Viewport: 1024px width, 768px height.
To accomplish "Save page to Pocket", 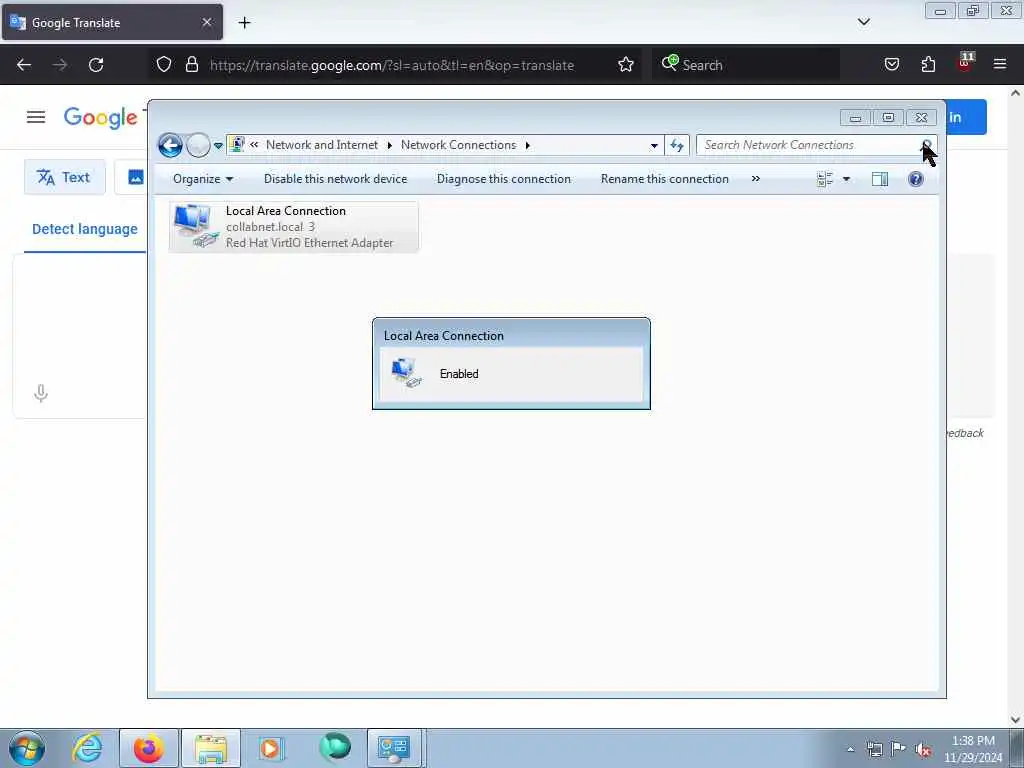I will pos(891,65).
